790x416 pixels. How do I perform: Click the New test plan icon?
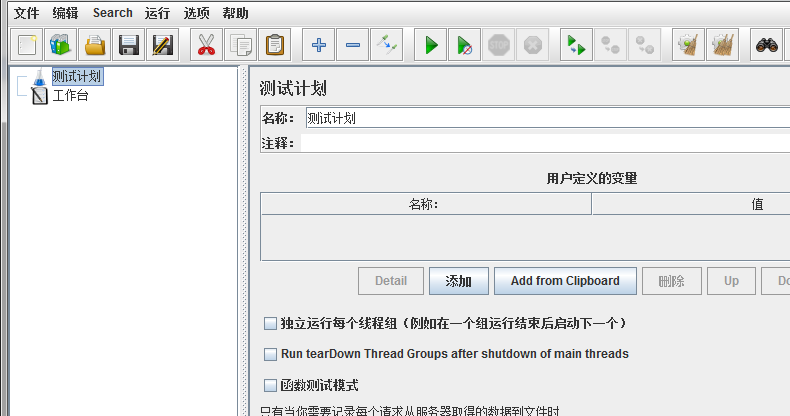(x=27, y=45)
